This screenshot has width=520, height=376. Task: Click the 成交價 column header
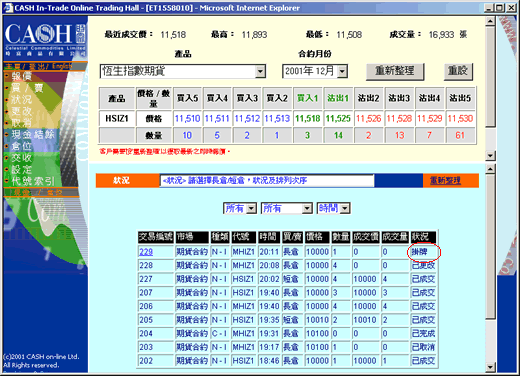366,237
